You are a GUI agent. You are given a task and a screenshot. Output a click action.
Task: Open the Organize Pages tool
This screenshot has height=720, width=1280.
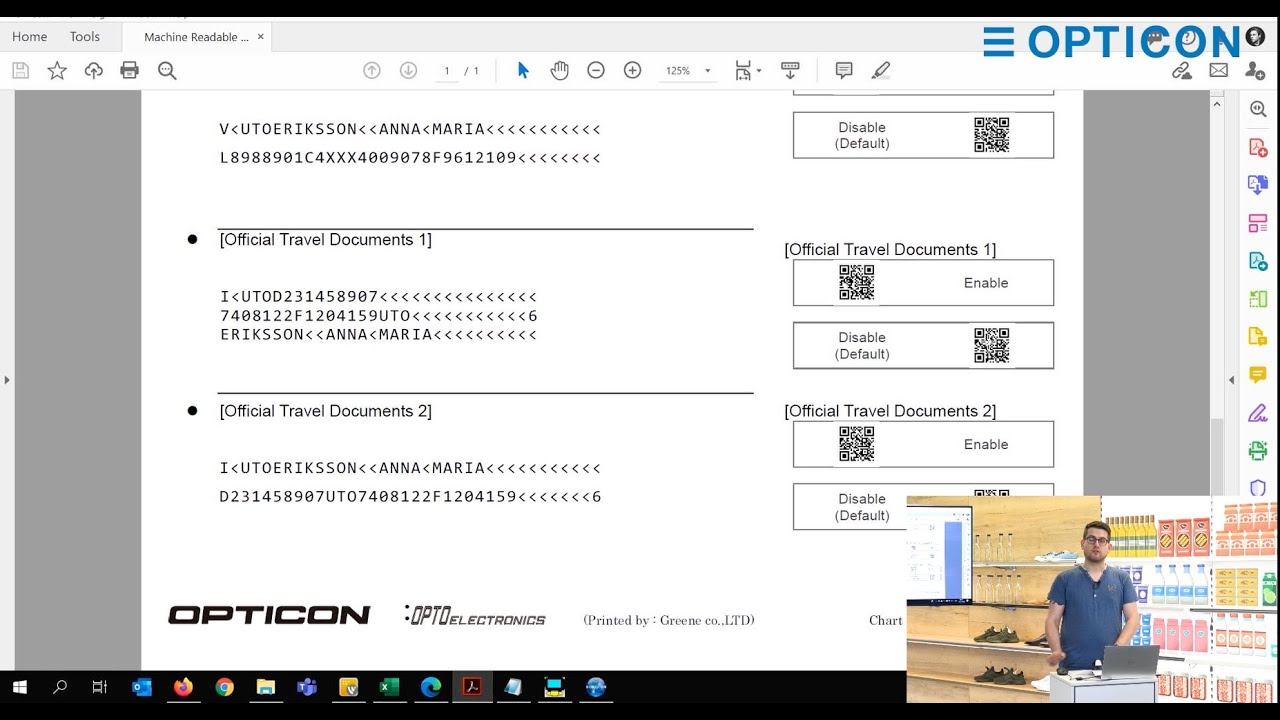tap(1258, 223)
